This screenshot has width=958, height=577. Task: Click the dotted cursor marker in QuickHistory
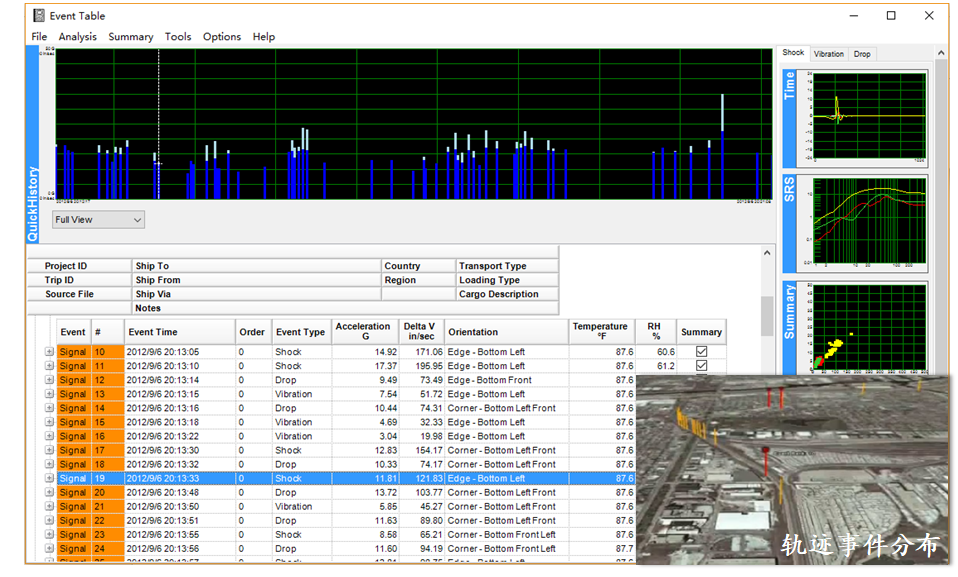[x=159, y=125]
